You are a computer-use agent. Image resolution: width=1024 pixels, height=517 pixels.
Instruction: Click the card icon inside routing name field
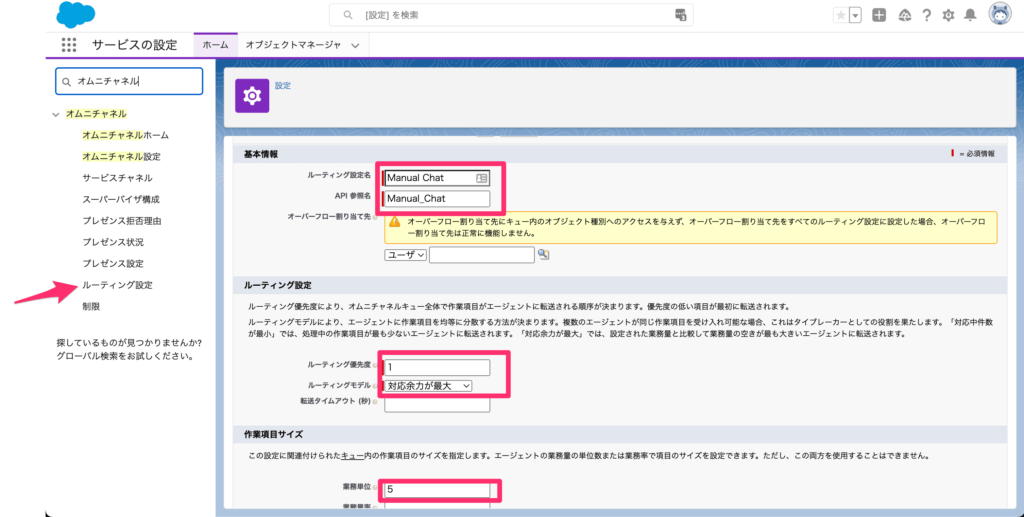[481, 178]
